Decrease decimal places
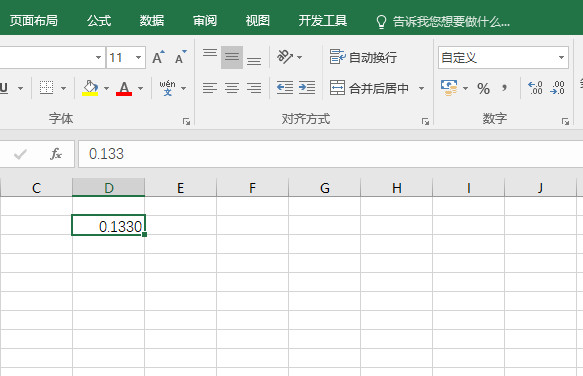583x376 pixels. click(558, 88)
